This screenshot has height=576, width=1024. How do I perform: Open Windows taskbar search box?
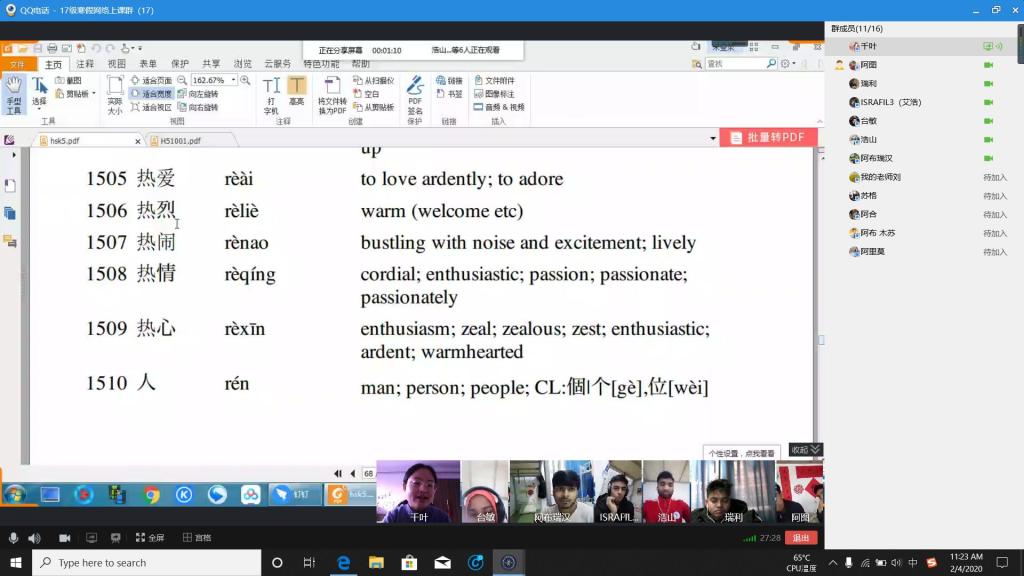click(146, 563)
